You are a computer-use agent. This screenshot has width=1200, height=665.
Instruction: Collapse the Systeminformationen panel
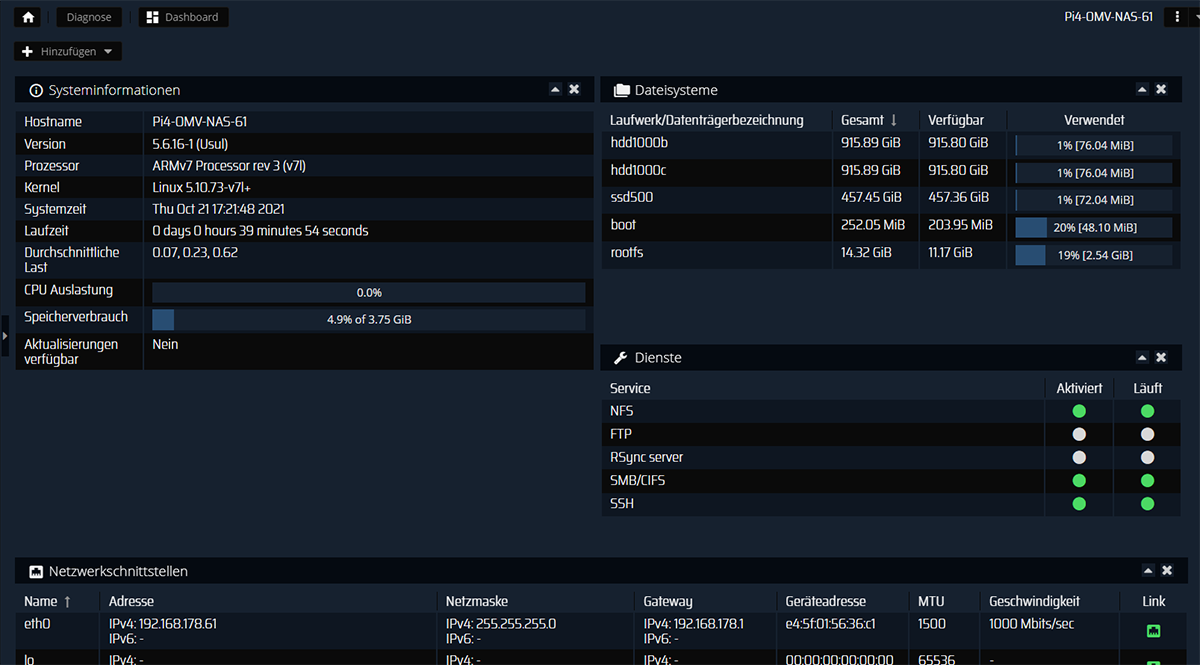pos(555,90)
